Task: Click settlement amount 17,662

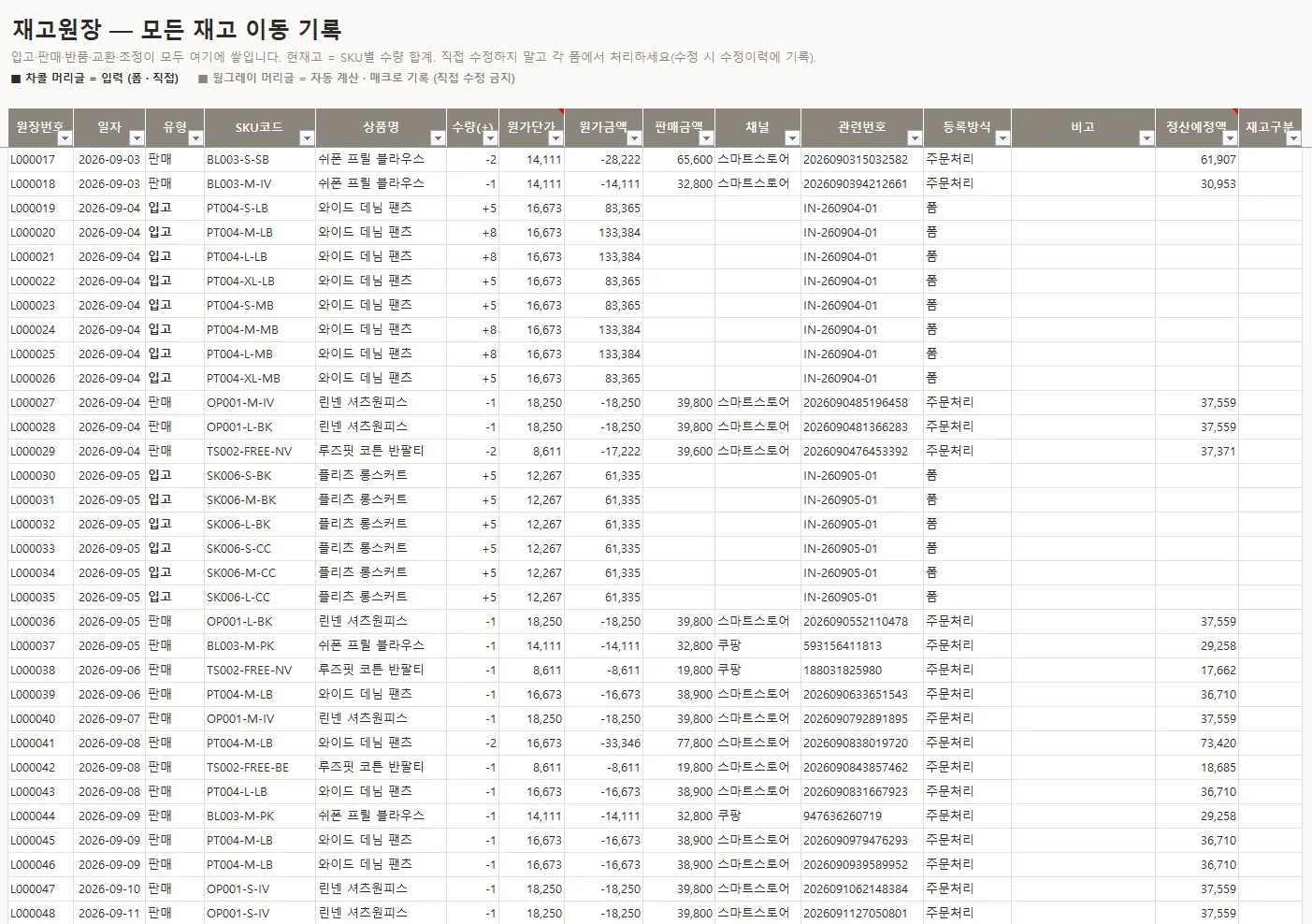Action: [x=1196, y=671]
